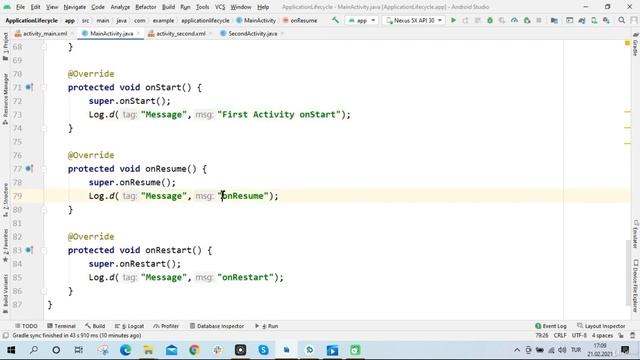Click override gutter marker beside onResume
This screenshot has height=360, width=640.
pyautogui.click(x=29, y=168)
